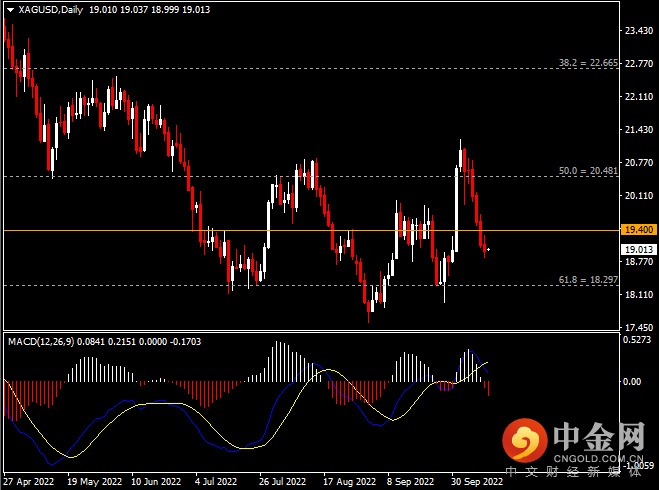This screenshot has height=490, width=659.
Task: Select the current price tag 19.013
Action: coord(638,250)
